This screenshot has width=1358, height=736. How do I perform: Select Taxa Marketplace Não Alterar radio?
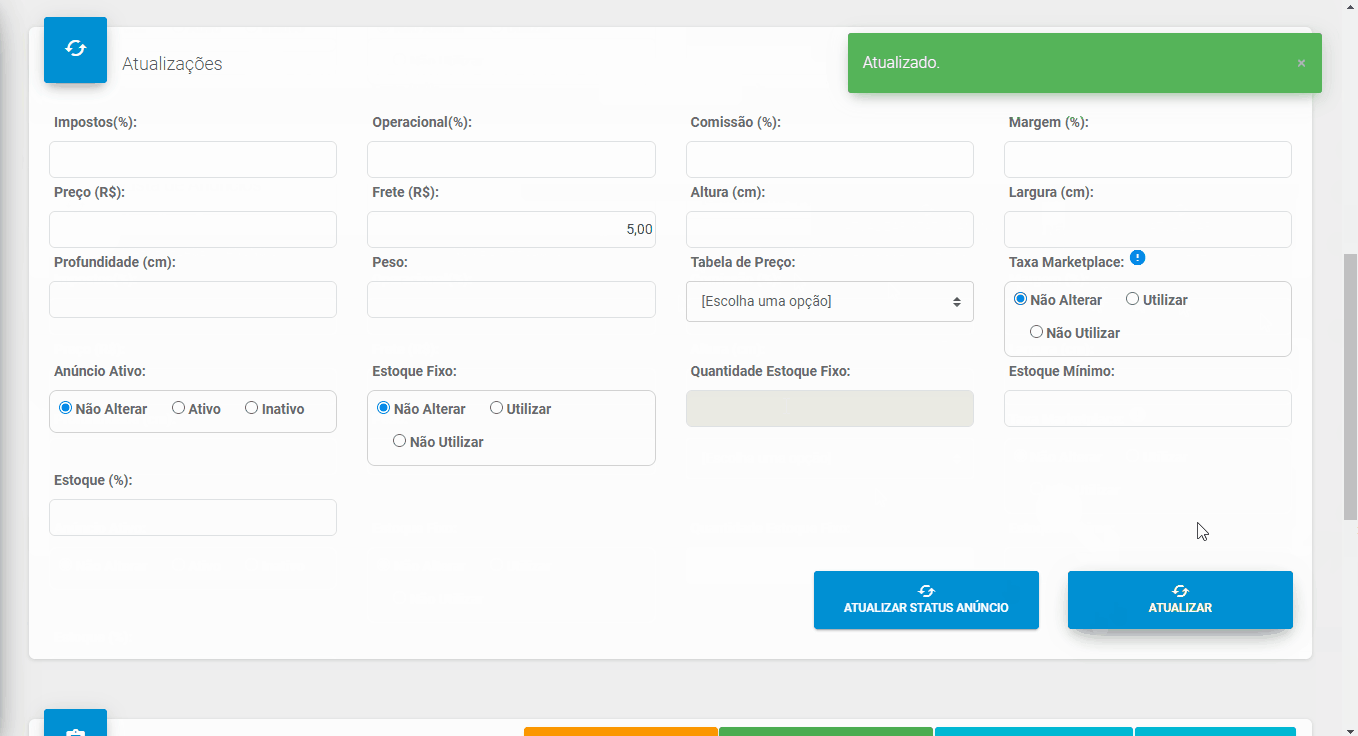[x=1020, y=299]
